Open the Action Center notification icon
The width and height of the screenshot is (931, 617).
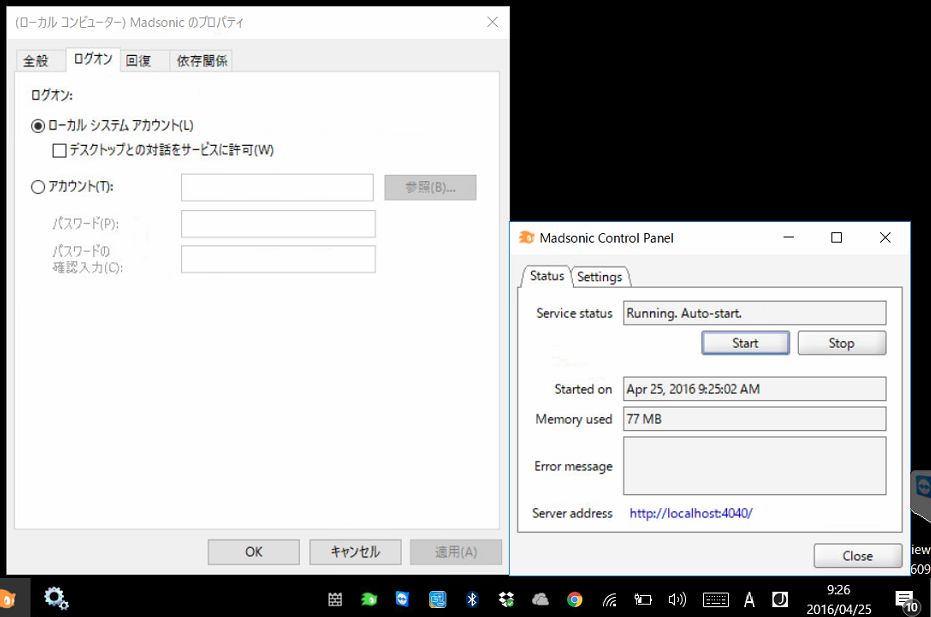pos(904,600)
